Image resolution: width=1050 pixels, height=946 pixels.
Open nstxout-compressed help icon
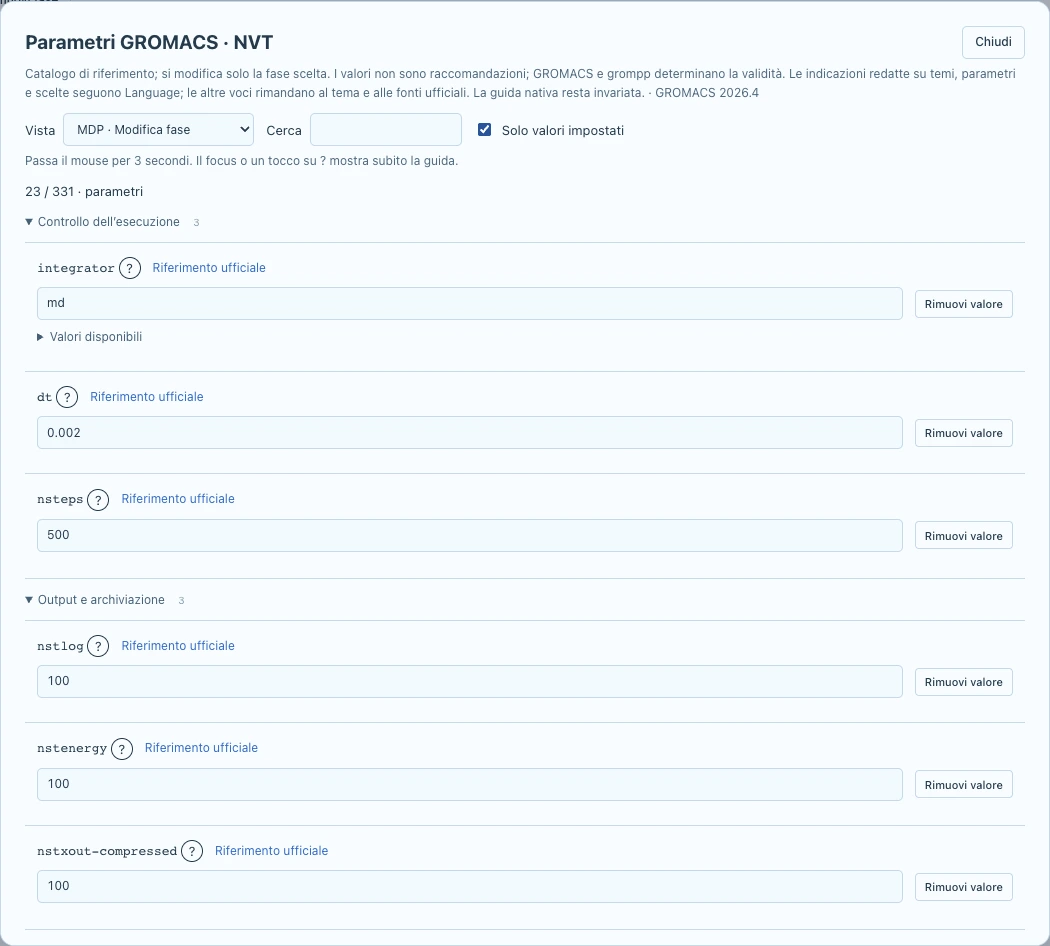coord(192,851)
